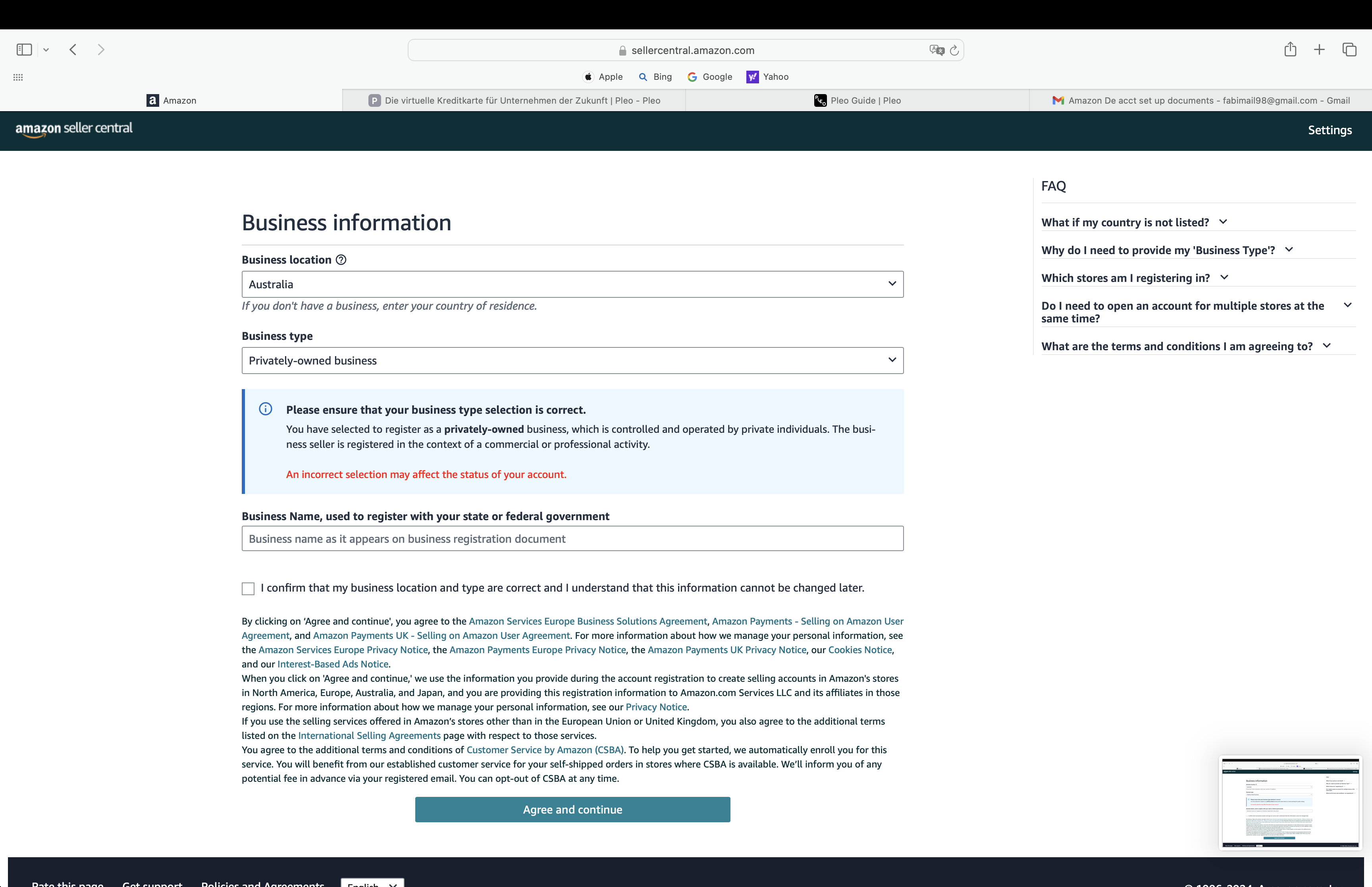Screen dimensions: 1372x887
Task: Click the Agree and continue button
Action: click(x=572, y=809)
